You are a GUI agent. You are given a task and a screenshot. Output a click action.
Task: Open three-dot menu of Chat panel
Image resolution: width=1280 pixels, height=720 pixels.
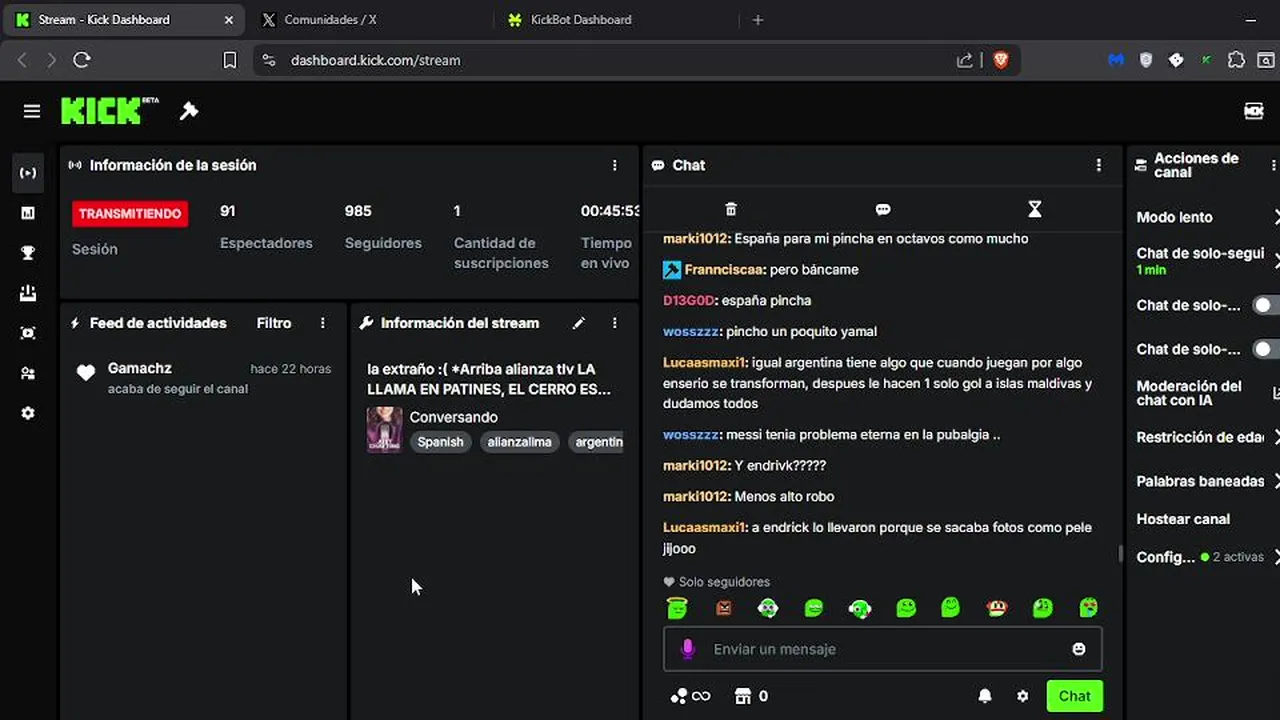pos(1099,165)
